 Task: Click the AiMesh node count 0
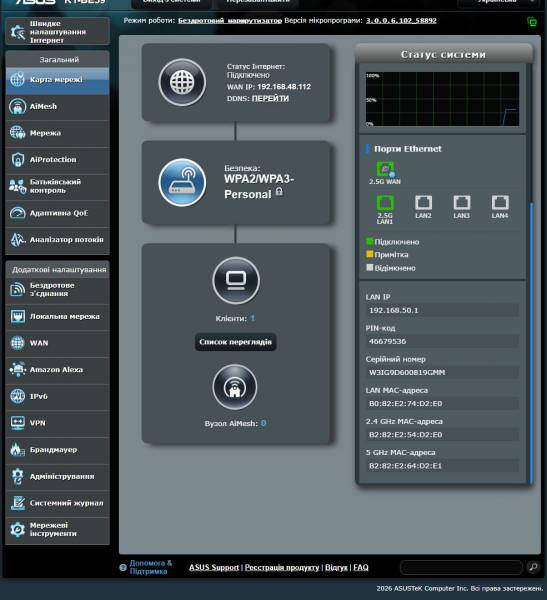click(x=263, y=423)
